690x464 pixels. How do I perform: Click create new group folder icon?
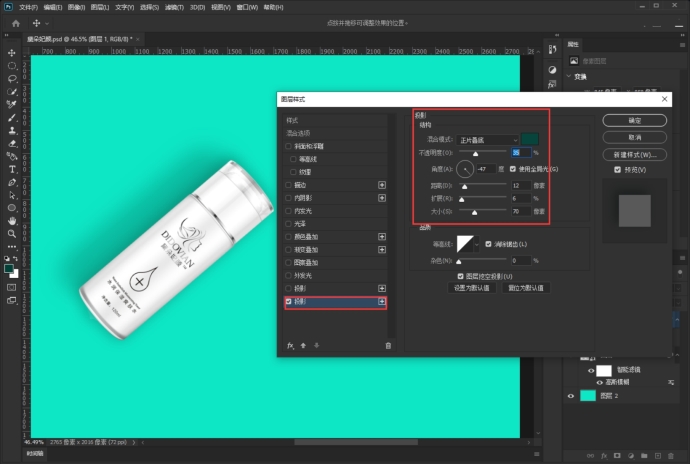(644, 456)
